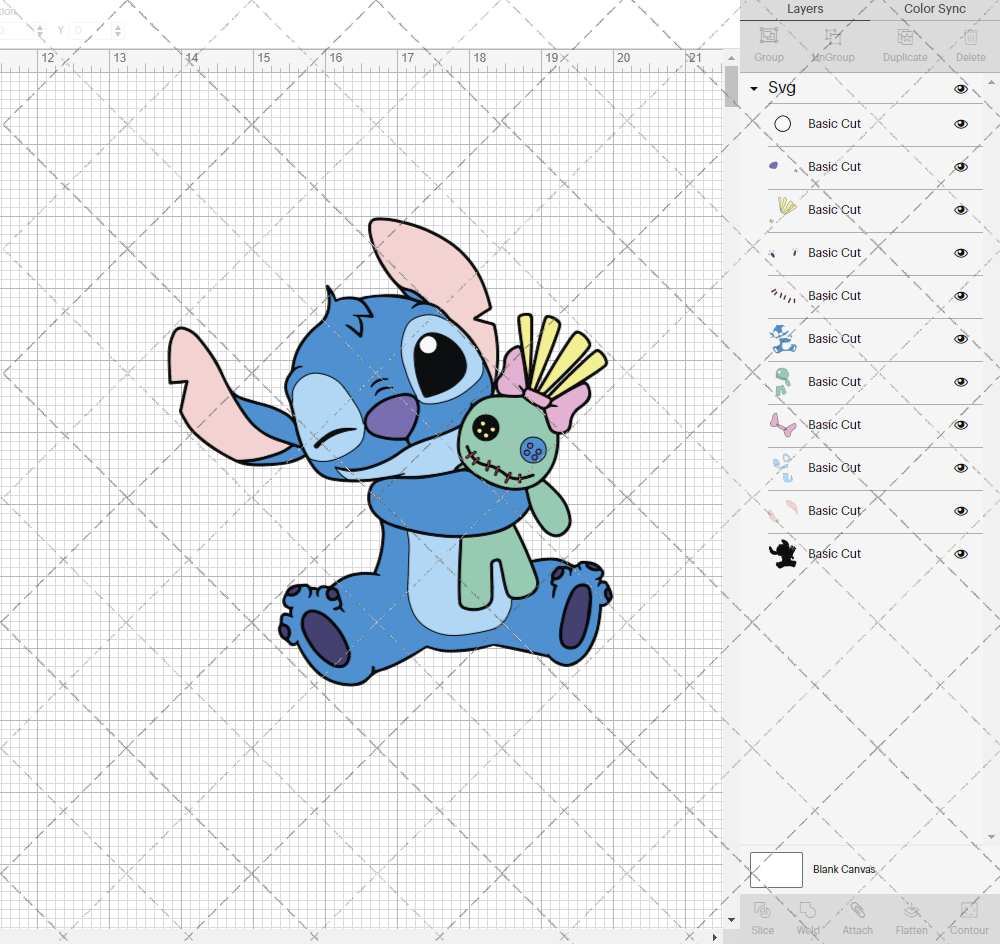The image size is (1000, 944).
Task: Select the Slice tool icon
Action: pyautogui.click(x=762, y=910)
